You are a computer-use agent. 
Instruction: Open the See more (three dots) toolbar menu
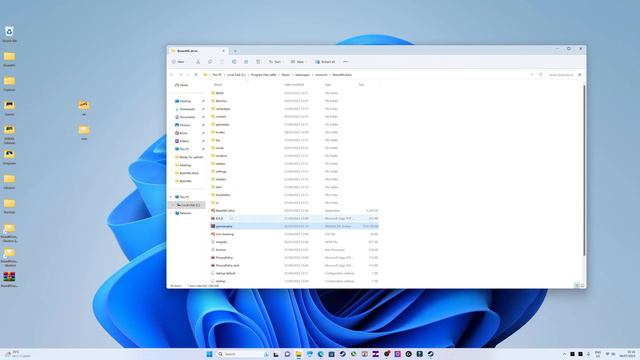pos(346,62)
